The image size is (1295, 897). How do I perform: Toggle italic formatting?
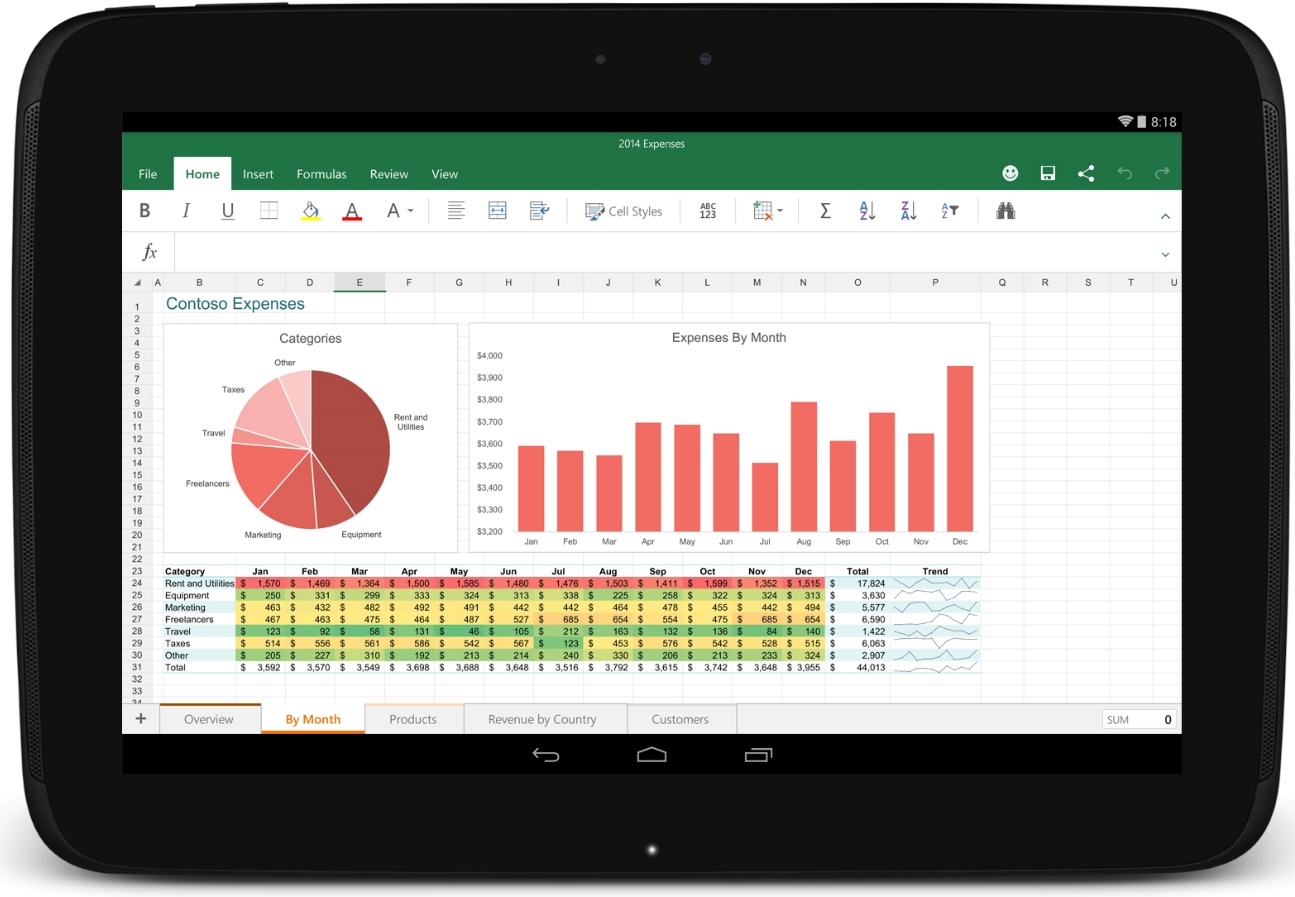pyautogui.click(x=186, y=210)
